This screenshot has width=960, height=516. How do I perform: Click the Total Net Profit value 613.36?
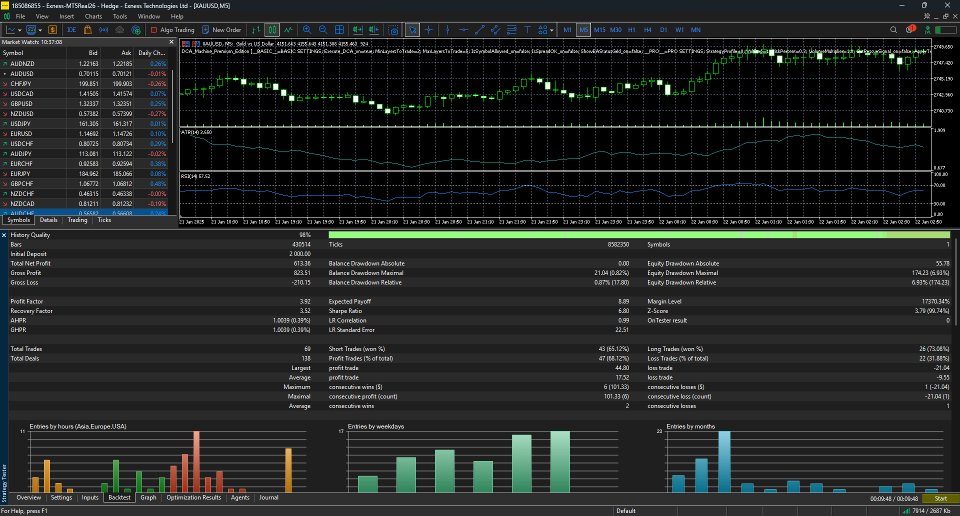point(302,264)
